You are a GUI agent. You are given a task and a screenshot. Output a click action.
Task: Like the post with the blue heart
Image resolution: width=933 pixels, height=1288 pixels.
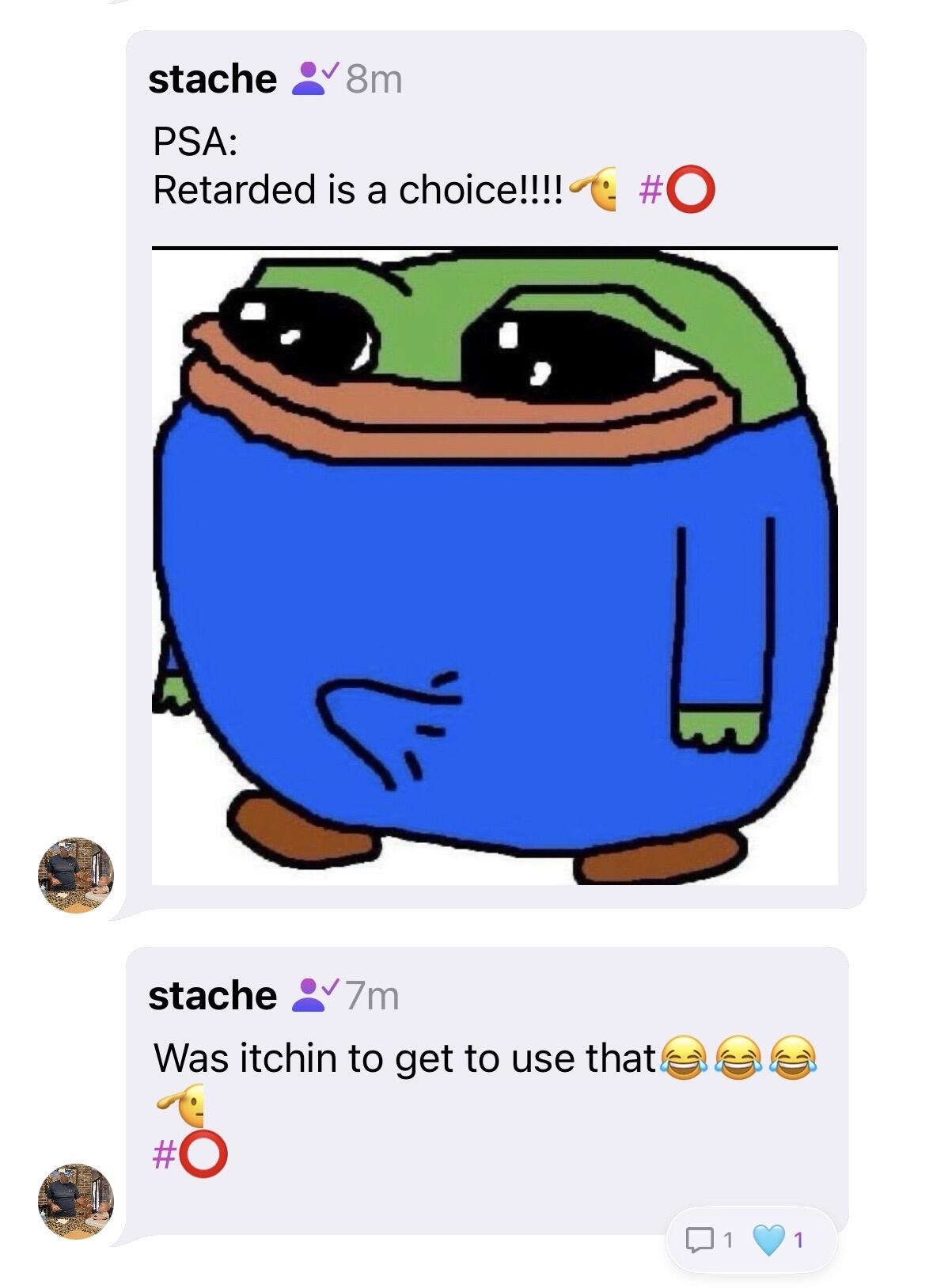pyautogui.click(x=768, y=1240)
